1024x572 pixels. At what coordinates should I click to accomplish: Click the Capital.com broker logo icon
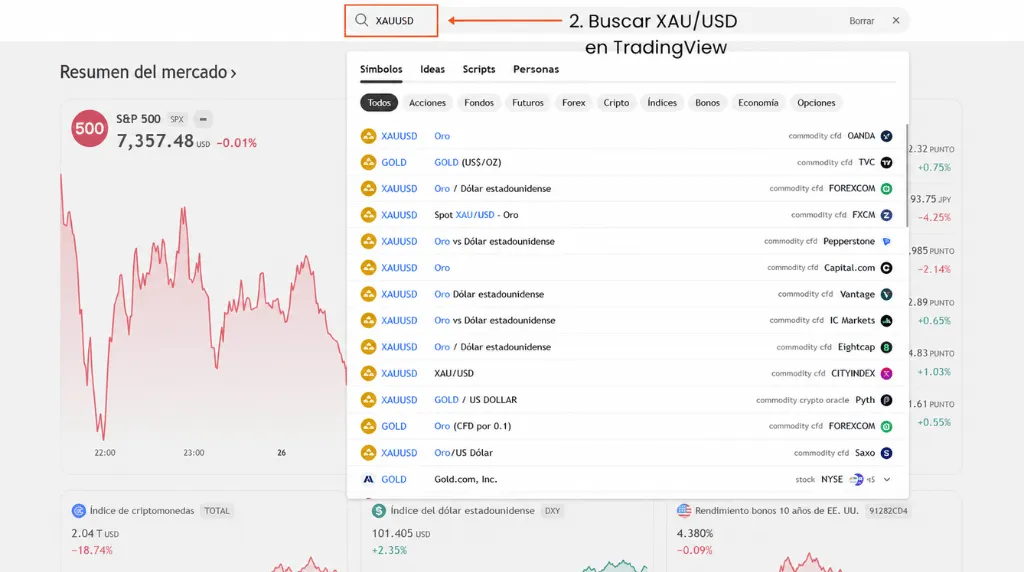click(x=886, y=268)
